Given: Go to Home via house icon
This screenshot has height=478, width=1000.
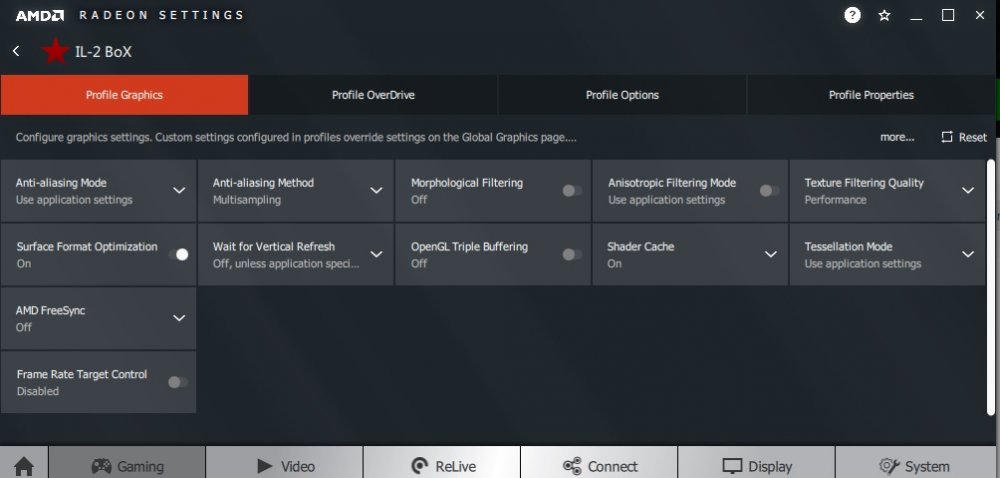Looking at the screenshot, I should pyautogui.click(x=24, y=466).
